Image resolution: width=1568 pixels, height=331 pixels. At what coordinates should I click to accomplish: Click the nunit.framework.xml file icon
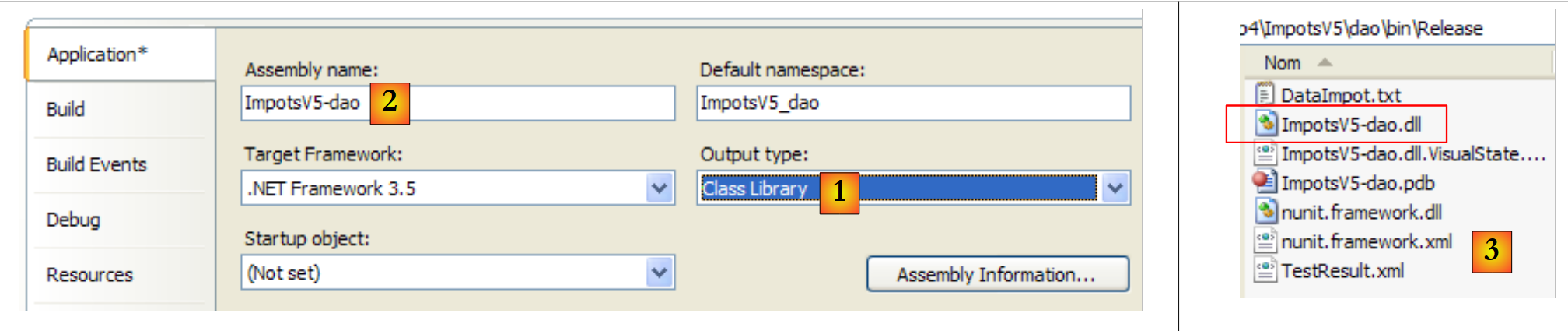coord(1265,241)
